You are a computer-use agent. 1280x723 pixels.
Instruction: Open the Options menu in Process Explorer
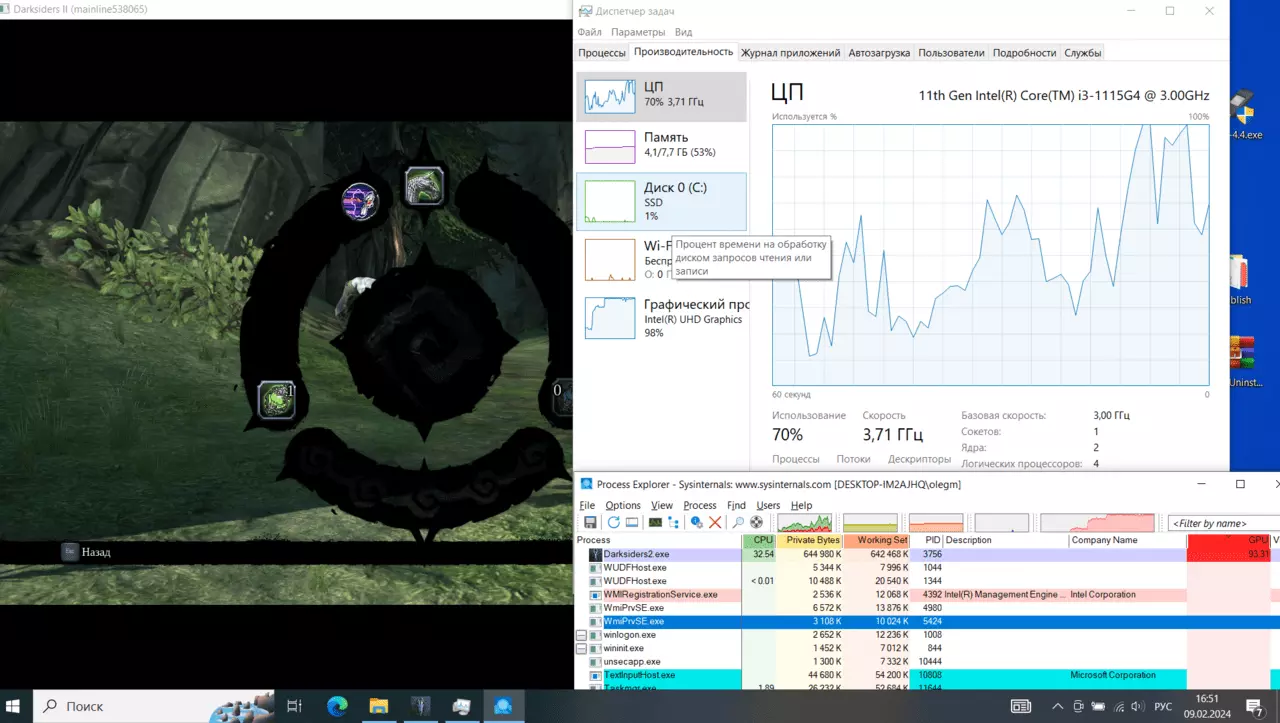tap(623, 505)
